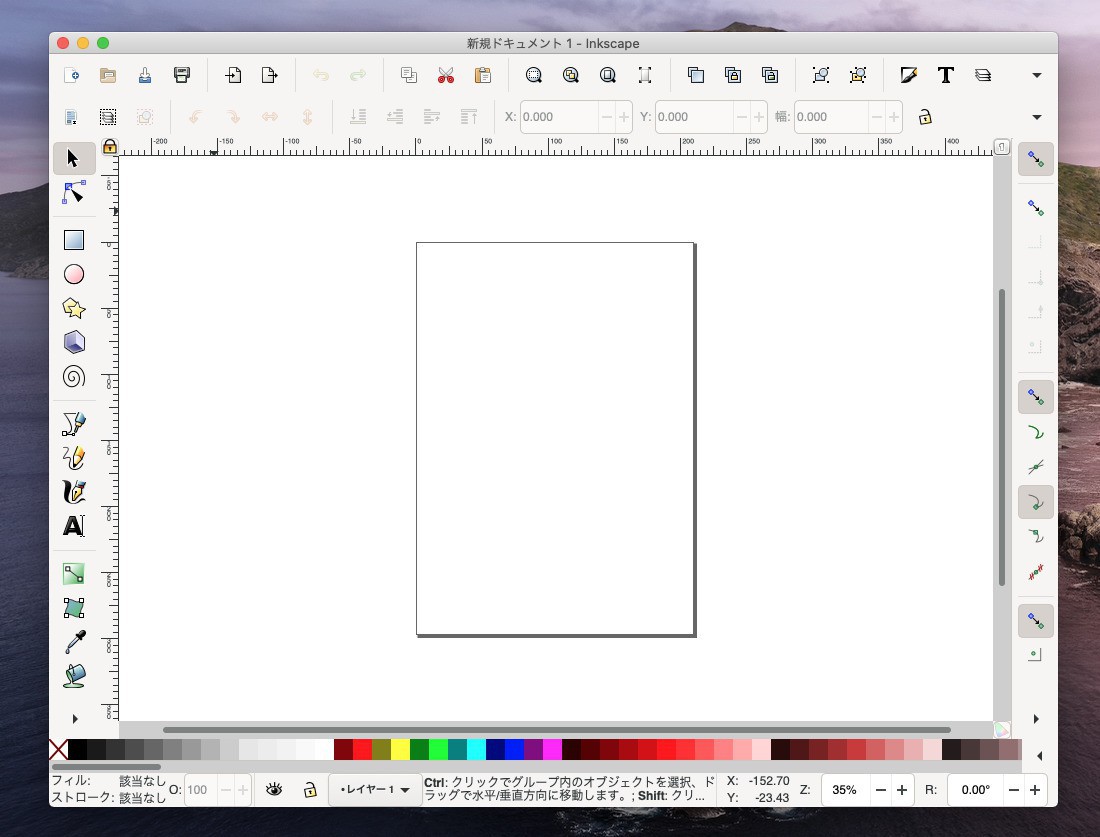Expand the command bar overflow arrow

[1037, 75]
